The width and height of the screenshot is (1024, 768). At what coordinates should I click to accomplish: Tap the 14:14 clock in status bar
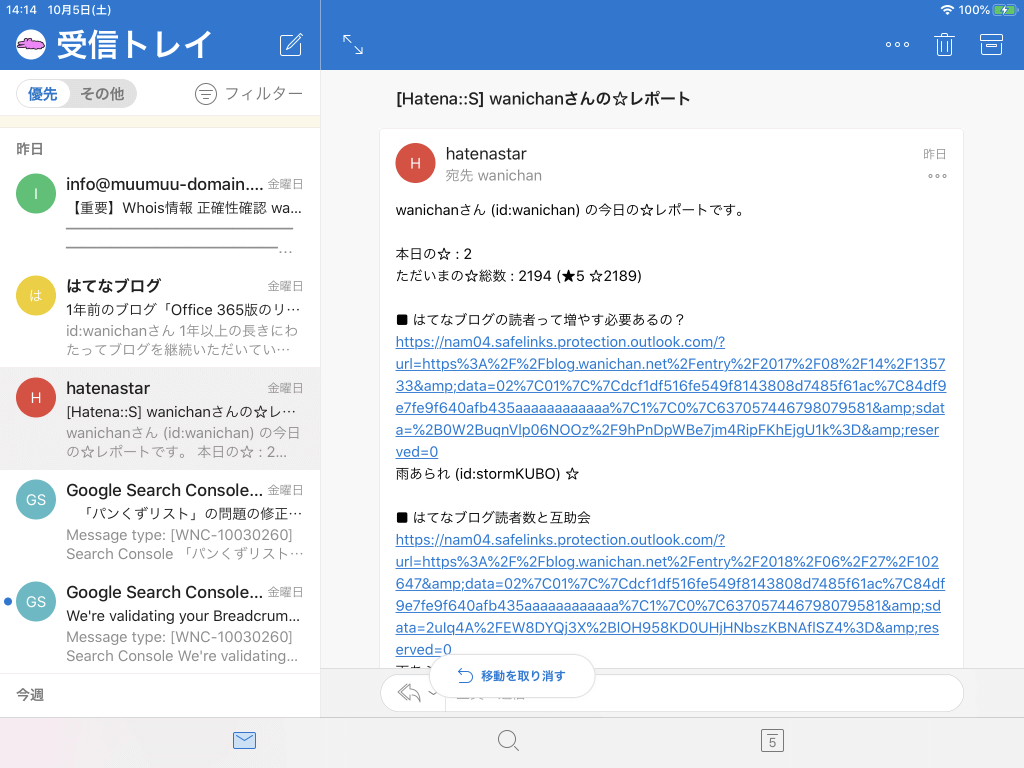pyautogui.click(x=22, y=10)
